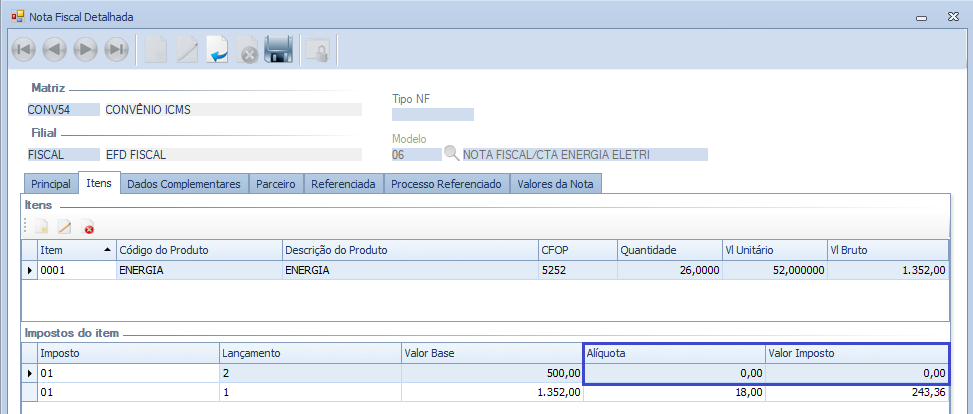The width and height of the screenshot is (973, 414).
Task: Click the new document toolbar icon
Action: click(x=156, y=49)
